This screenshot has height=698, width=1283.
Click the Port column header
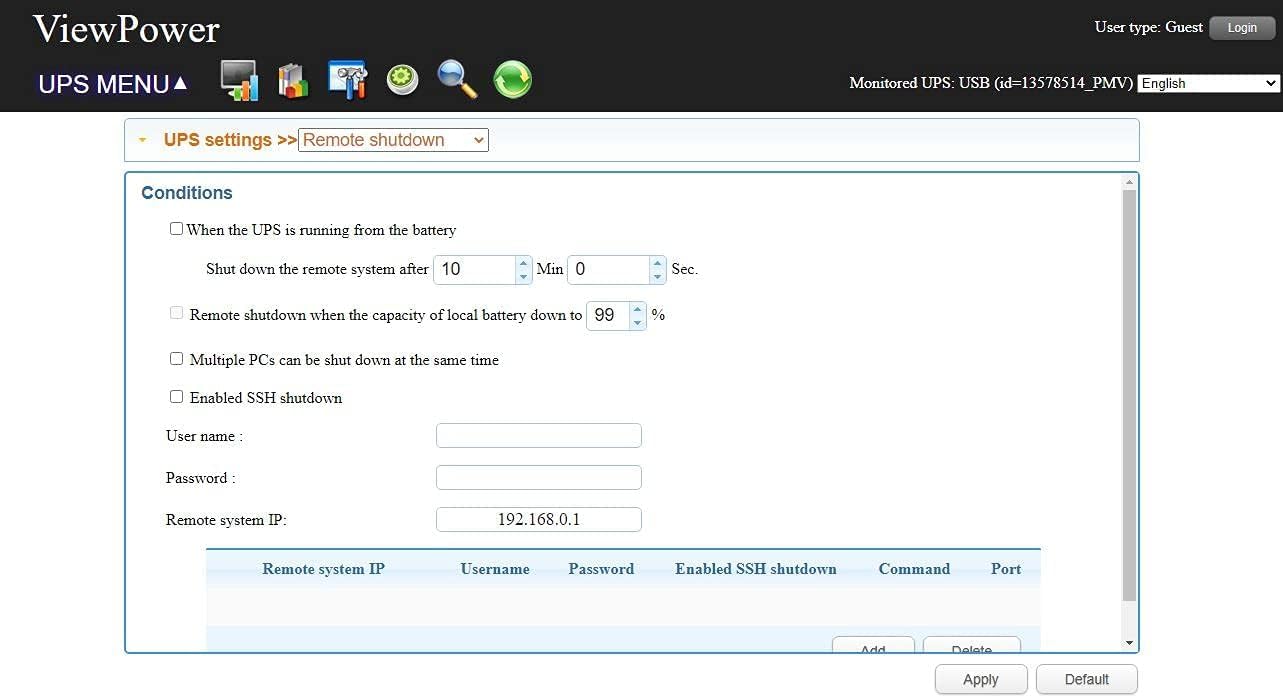coord(1006,569)
